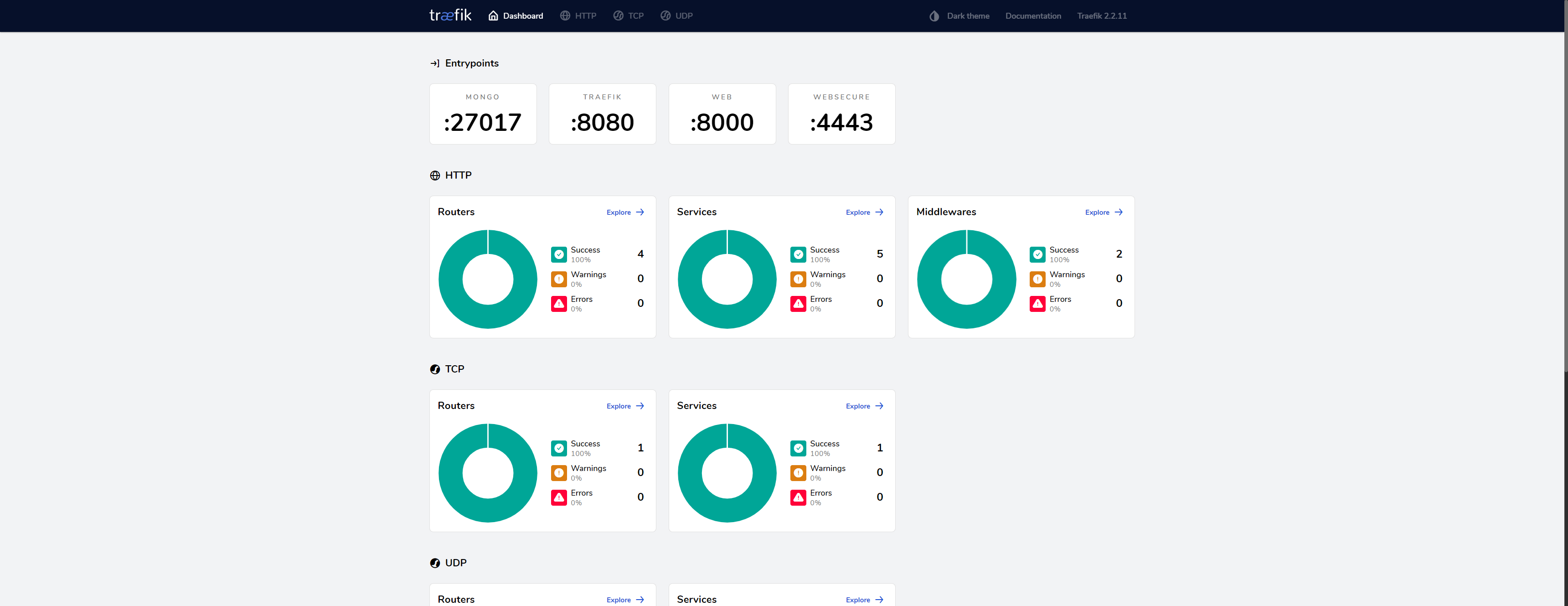Explore HTTP Middlewares arrow link

click(1118, 212)
